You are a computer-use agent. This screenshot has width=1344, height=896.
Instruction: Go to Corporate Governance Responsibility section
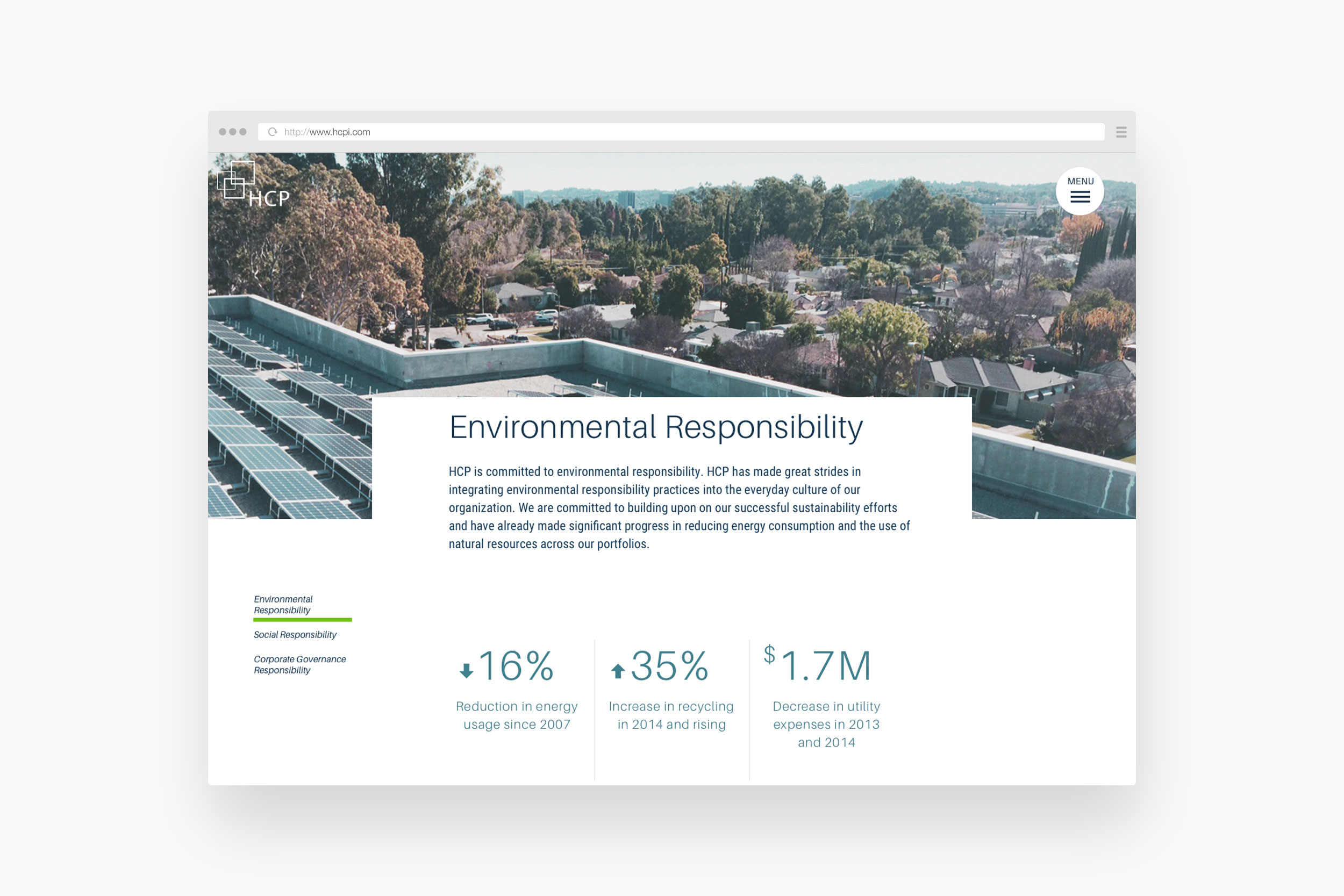[299, 664]
